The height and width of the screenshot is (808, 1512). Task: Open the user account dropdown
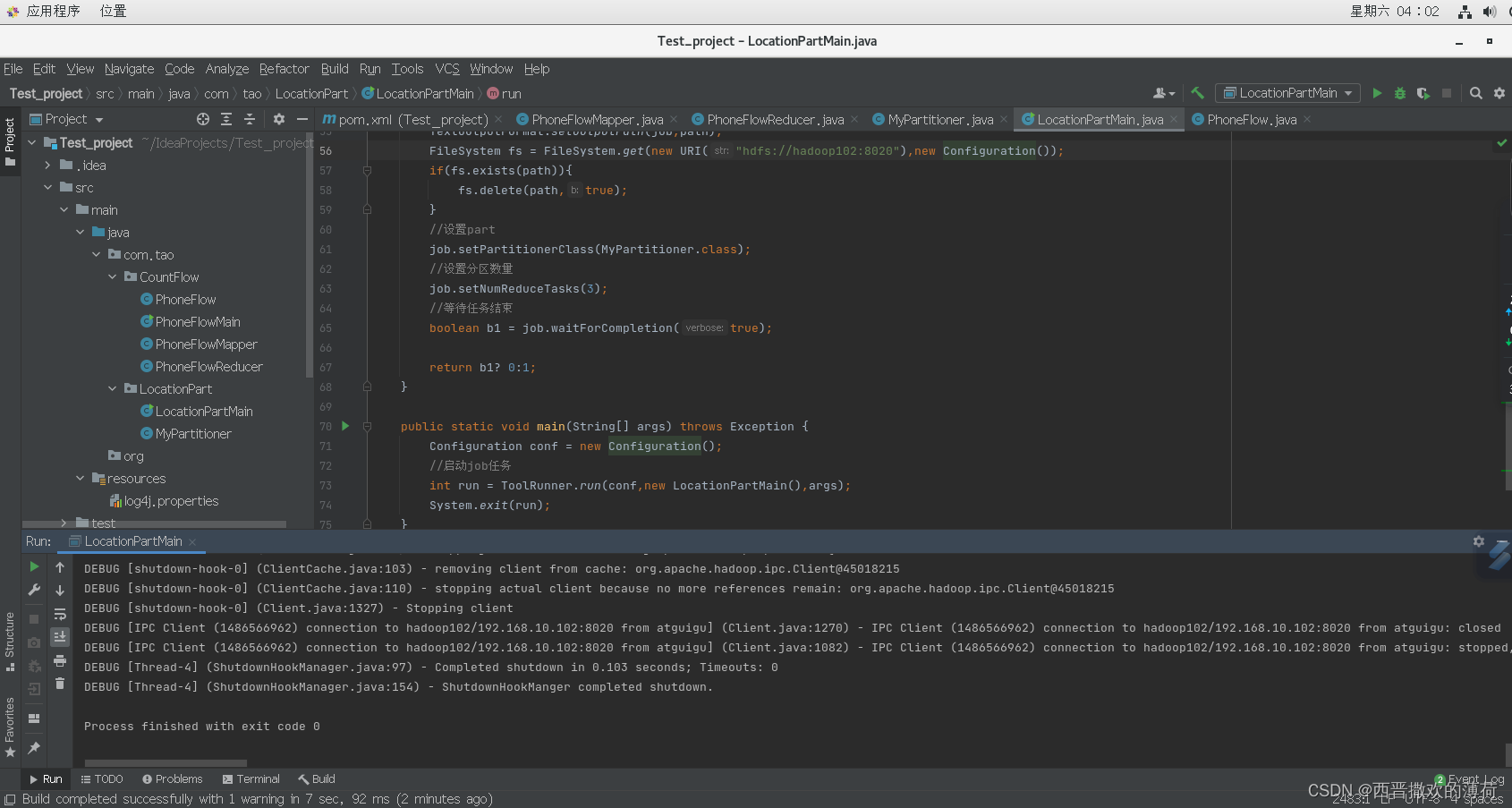click(x=1164, y=93)
